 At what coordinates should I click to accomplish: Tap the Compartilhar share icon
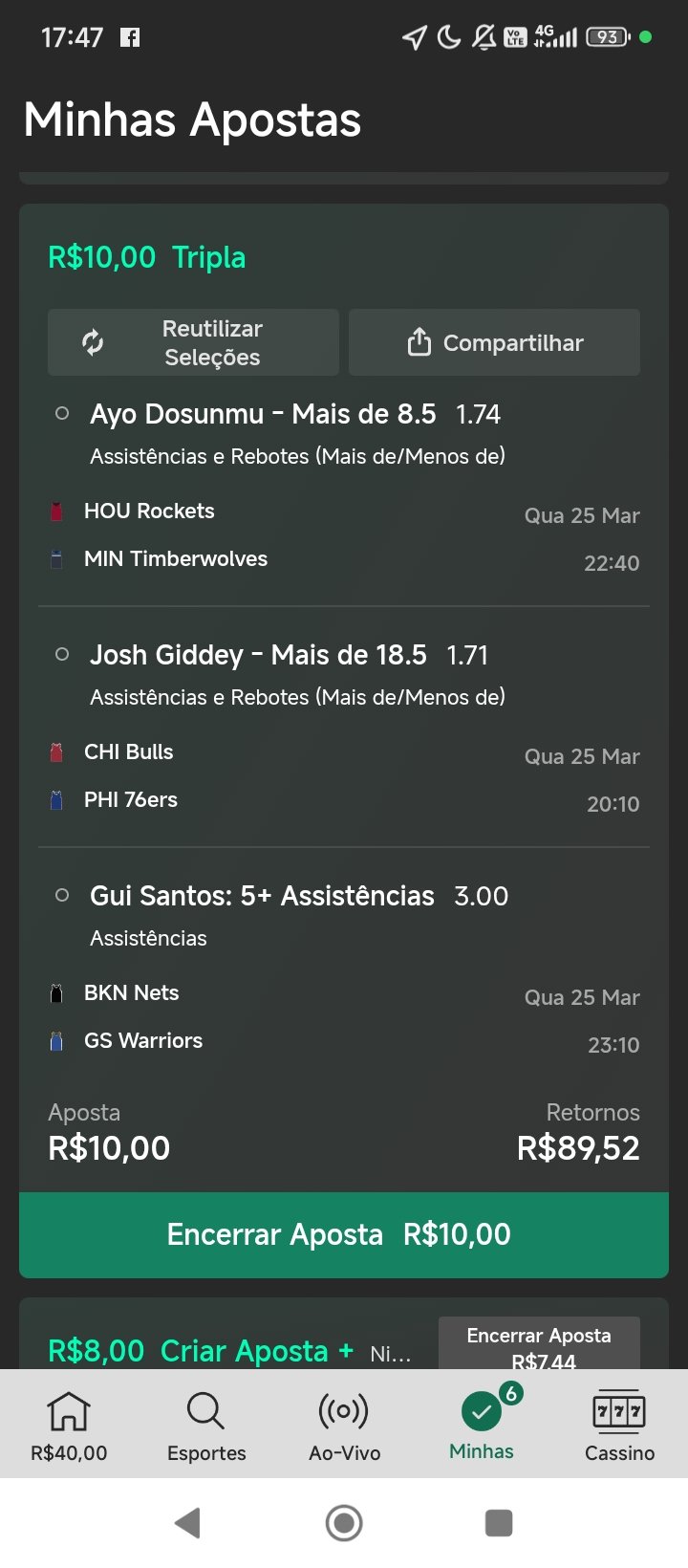(x=419, y=342)
